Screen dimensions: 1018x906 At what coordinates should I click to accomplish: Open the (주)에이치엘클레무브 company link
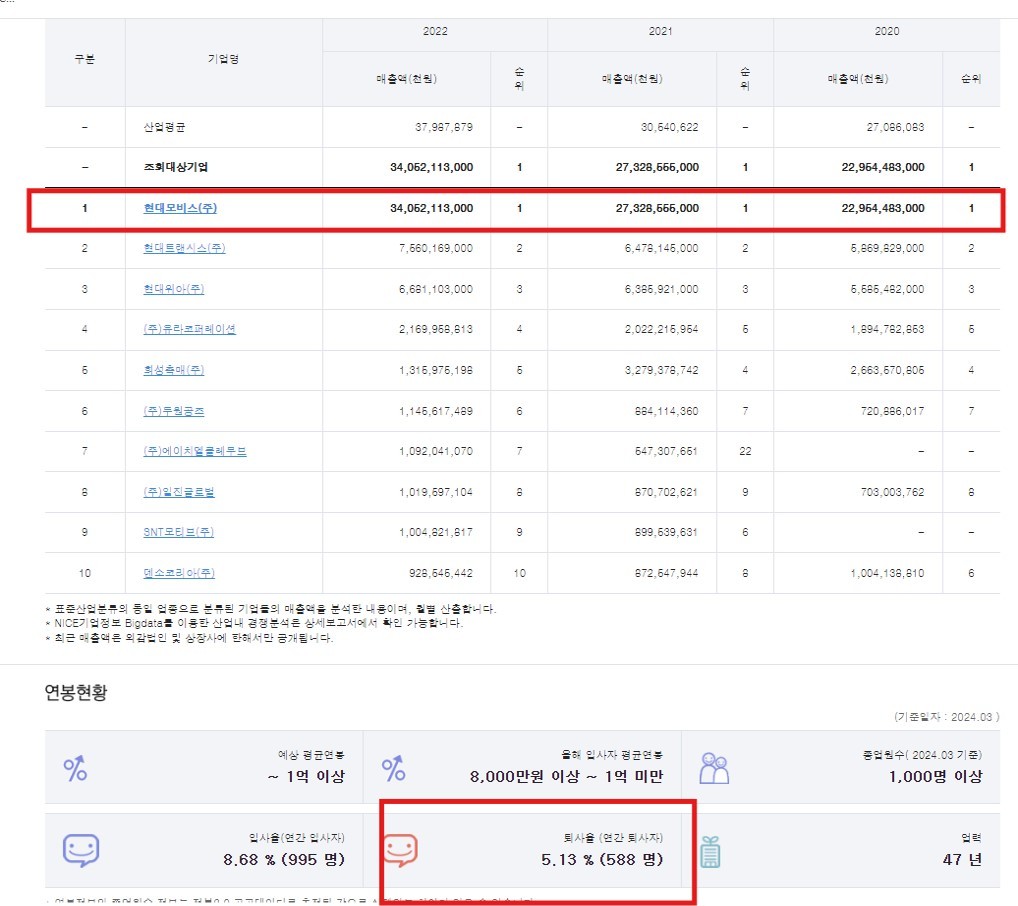pos(195,451)
